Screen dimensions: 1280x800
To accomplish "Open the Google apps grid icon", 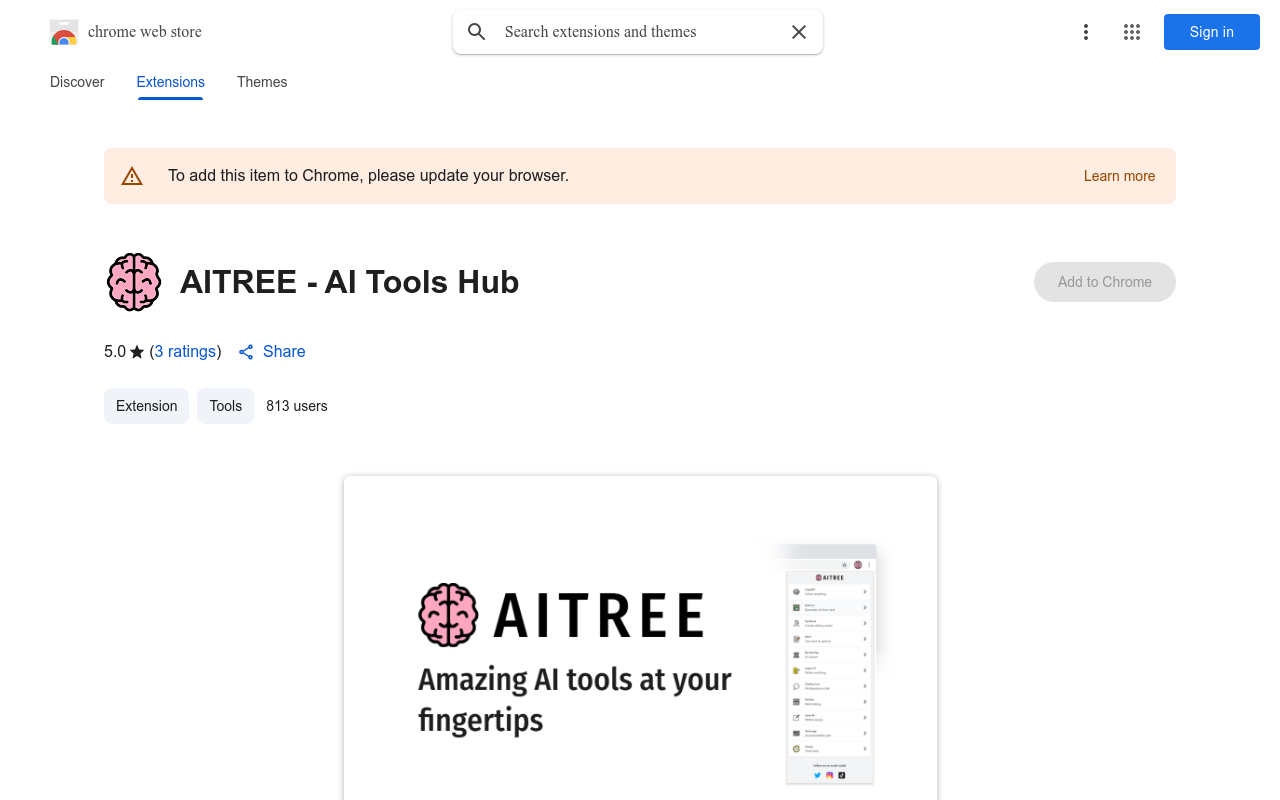I will pos(1132,32).
